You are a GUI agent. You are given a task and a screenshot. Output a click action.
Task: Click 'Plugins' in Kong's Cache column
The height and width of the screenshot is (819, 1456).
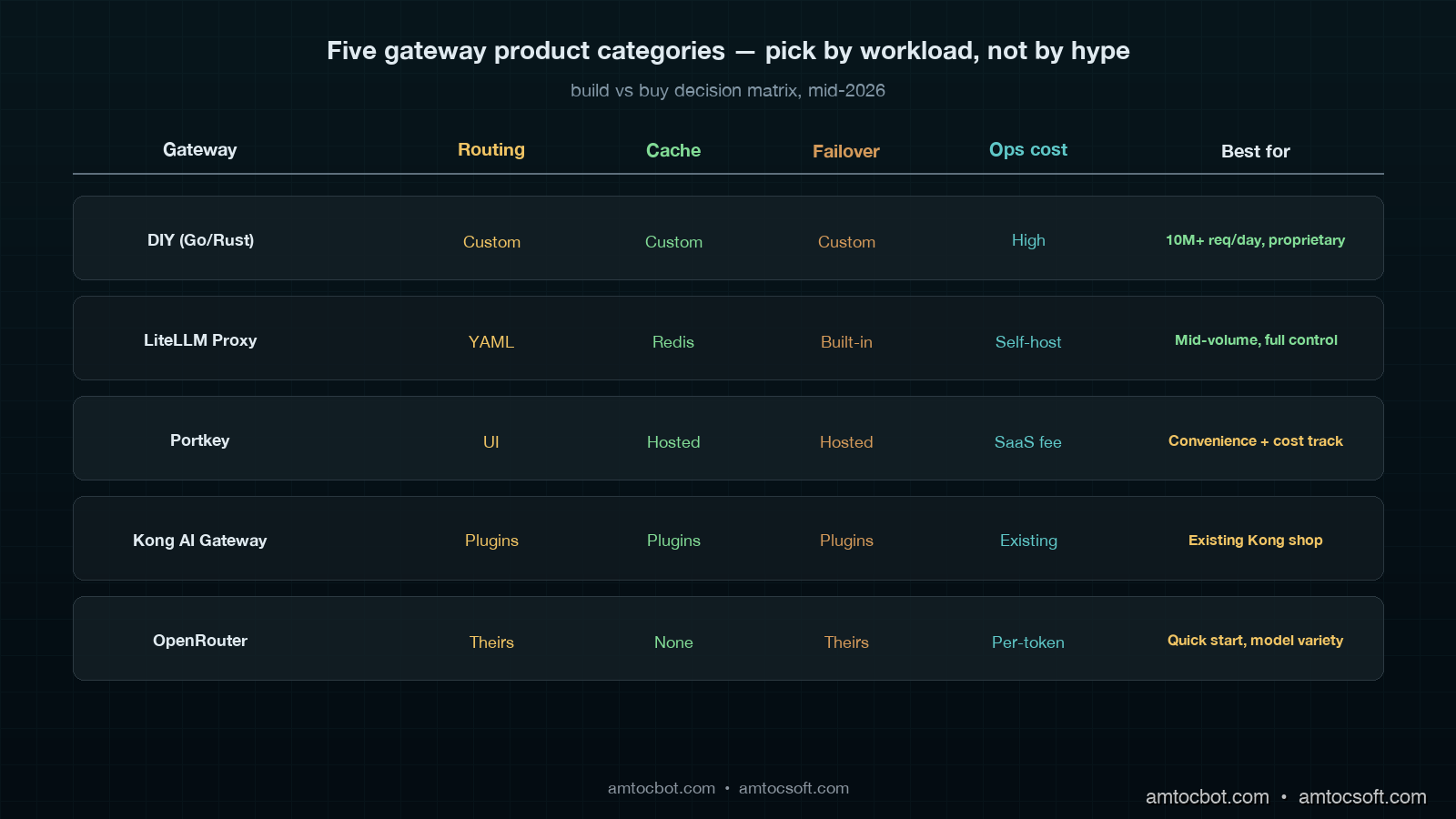pos(673,541)
